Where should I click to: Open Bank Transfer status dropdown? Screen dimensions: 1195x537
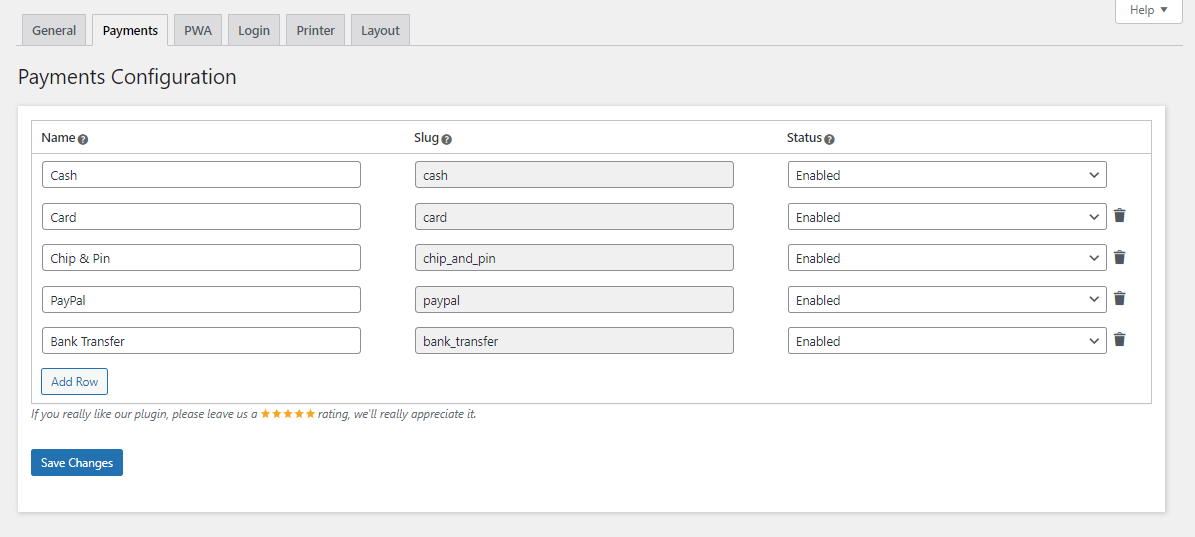946,341
